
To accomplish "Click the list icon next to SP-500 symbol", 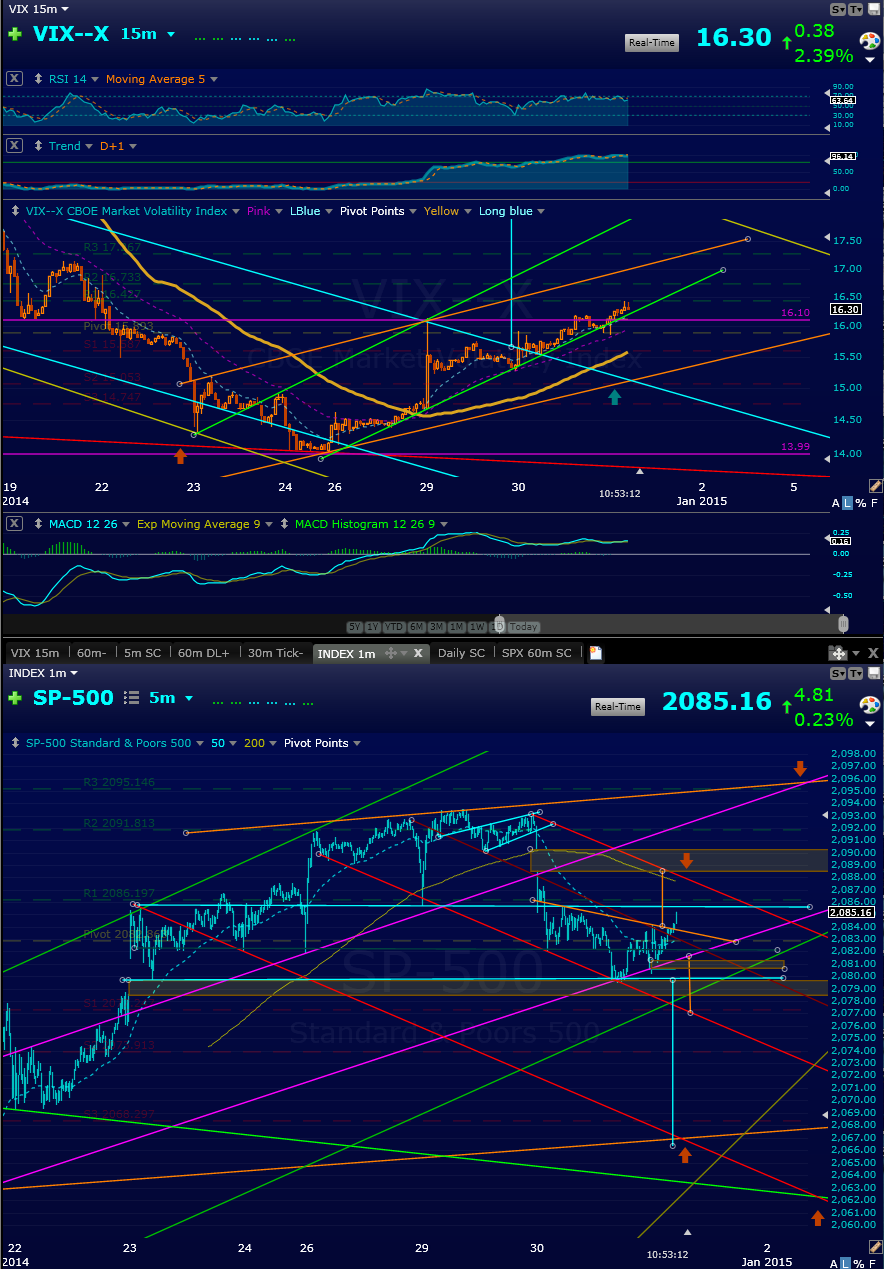I will pyautogui.click(x=132, y=698).
